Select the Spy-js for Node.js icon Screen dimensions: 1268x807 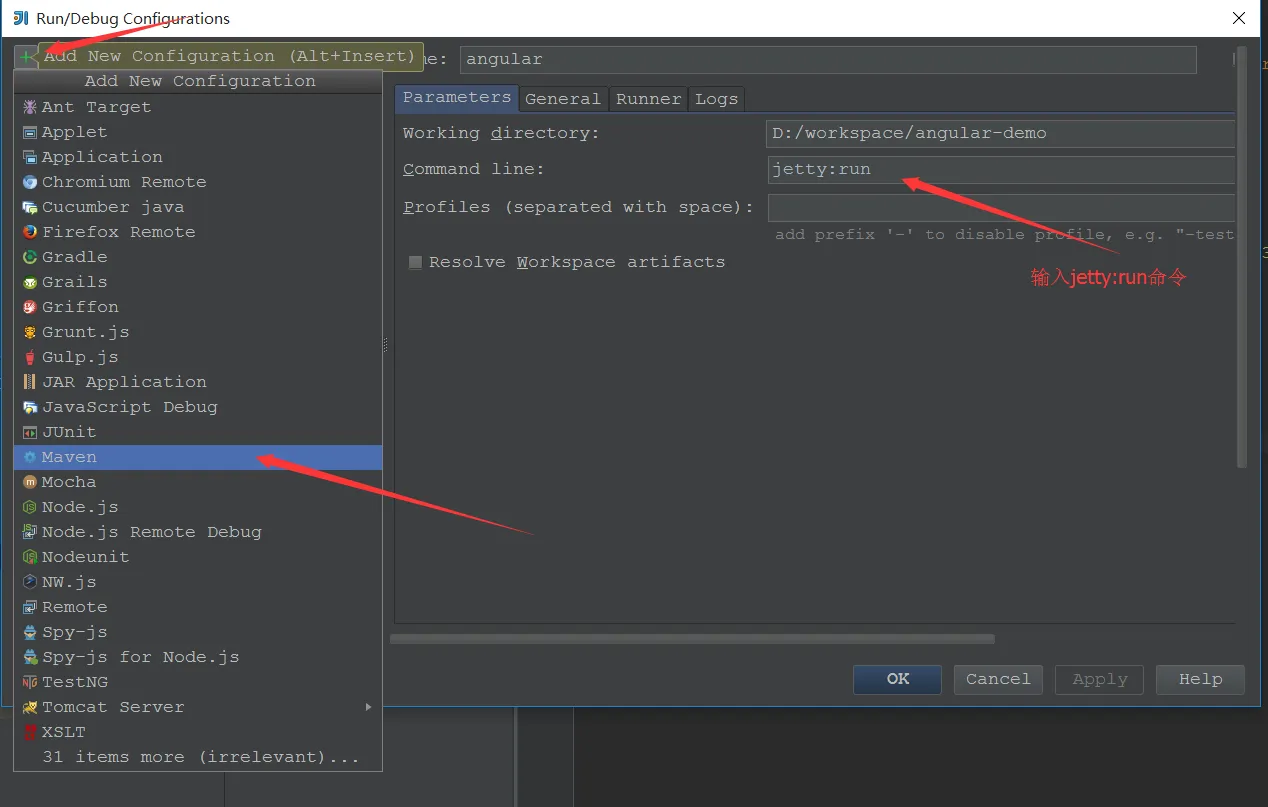31,657
